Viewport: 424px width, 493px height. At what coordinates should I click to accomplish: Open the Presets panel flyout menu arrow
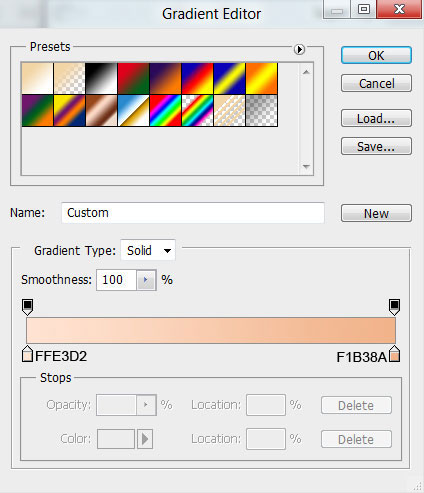(299, 49)
